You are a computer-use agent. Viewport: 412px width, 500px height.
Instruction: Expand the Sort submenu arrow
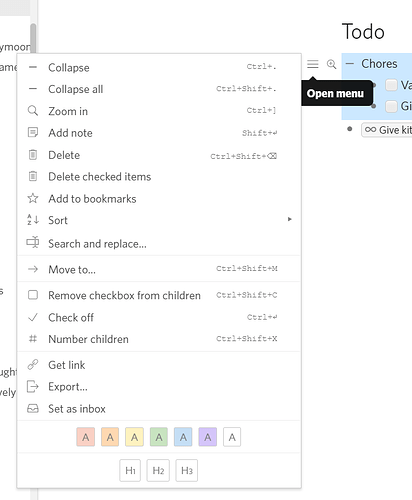[x=289, y=219]
